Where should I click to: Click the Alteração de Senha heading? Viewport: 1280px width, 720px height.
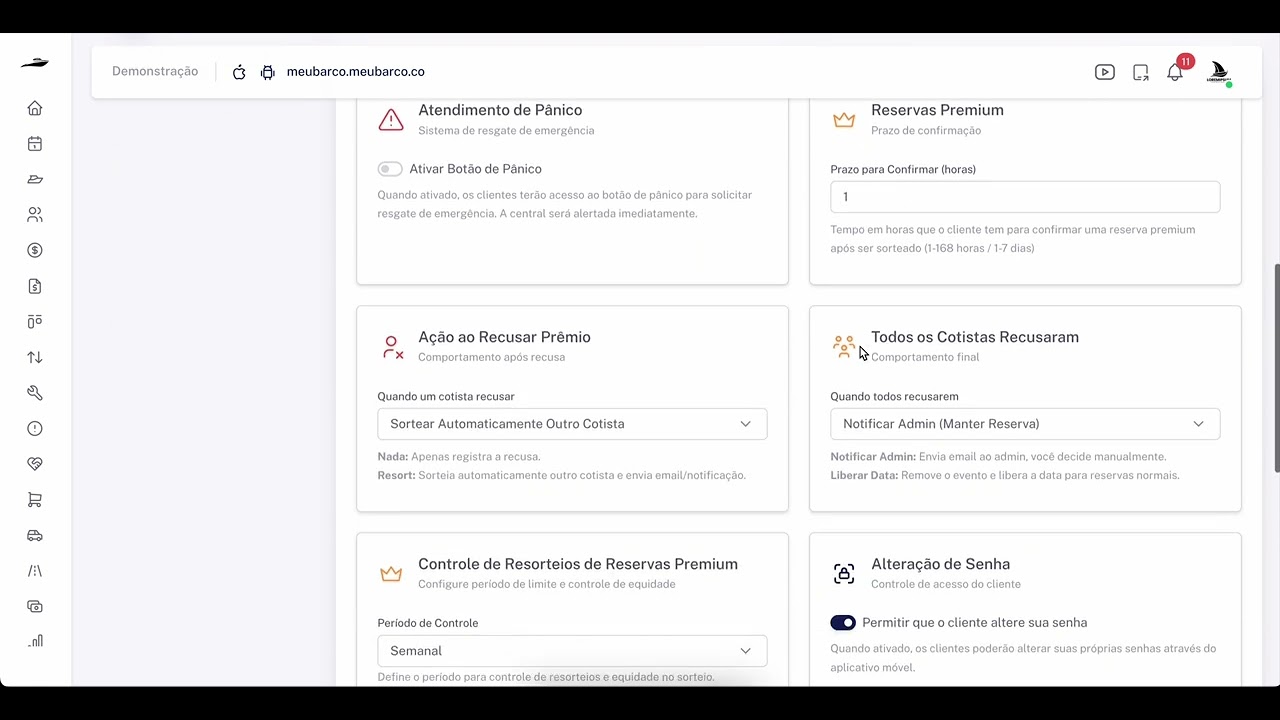(x=940, y=564)
